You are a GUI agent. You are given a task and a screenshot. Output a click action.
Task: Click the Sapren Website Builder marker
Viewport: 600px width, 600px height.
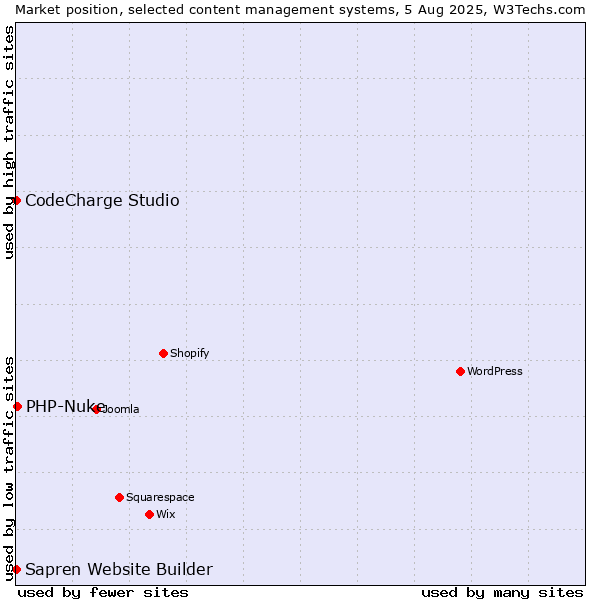pyautogui.click(x=16, y=569)
